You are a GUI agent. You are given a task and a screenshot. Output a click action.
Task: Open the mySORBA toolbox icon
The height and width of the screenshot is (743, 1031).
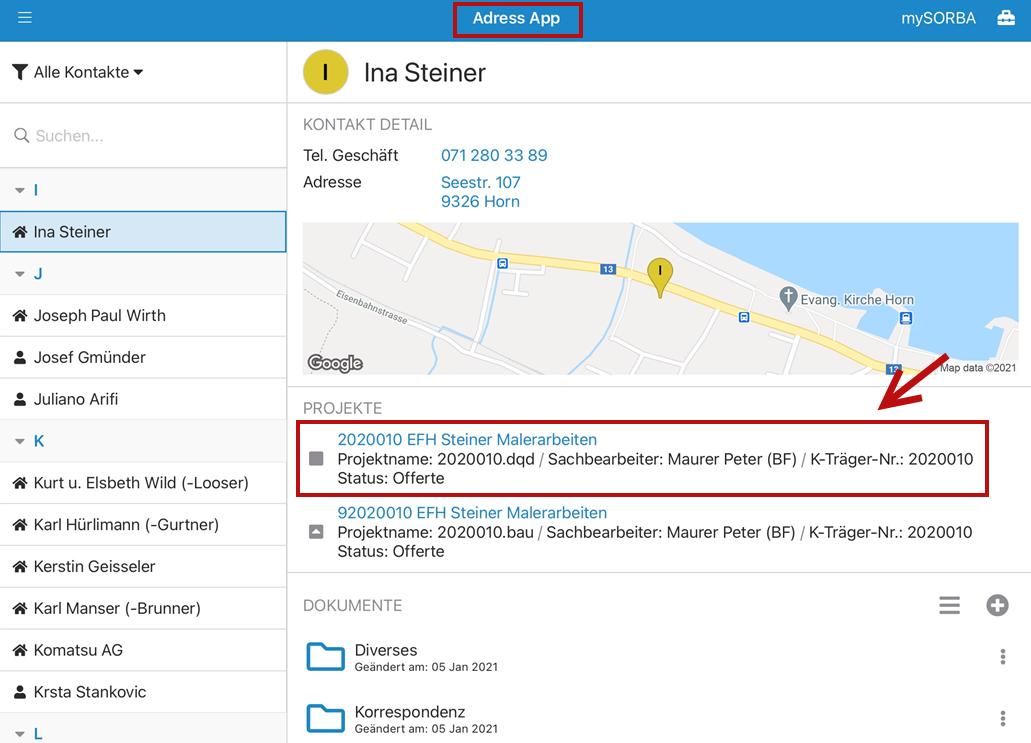(x=1005, y=18)
